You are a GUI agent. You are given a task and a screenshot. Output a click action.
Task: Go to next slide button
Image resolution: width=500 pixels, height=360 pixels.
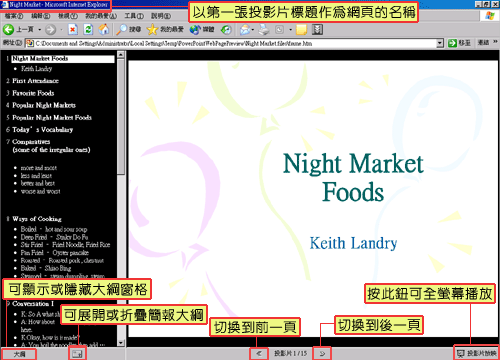tap(322, 354)
